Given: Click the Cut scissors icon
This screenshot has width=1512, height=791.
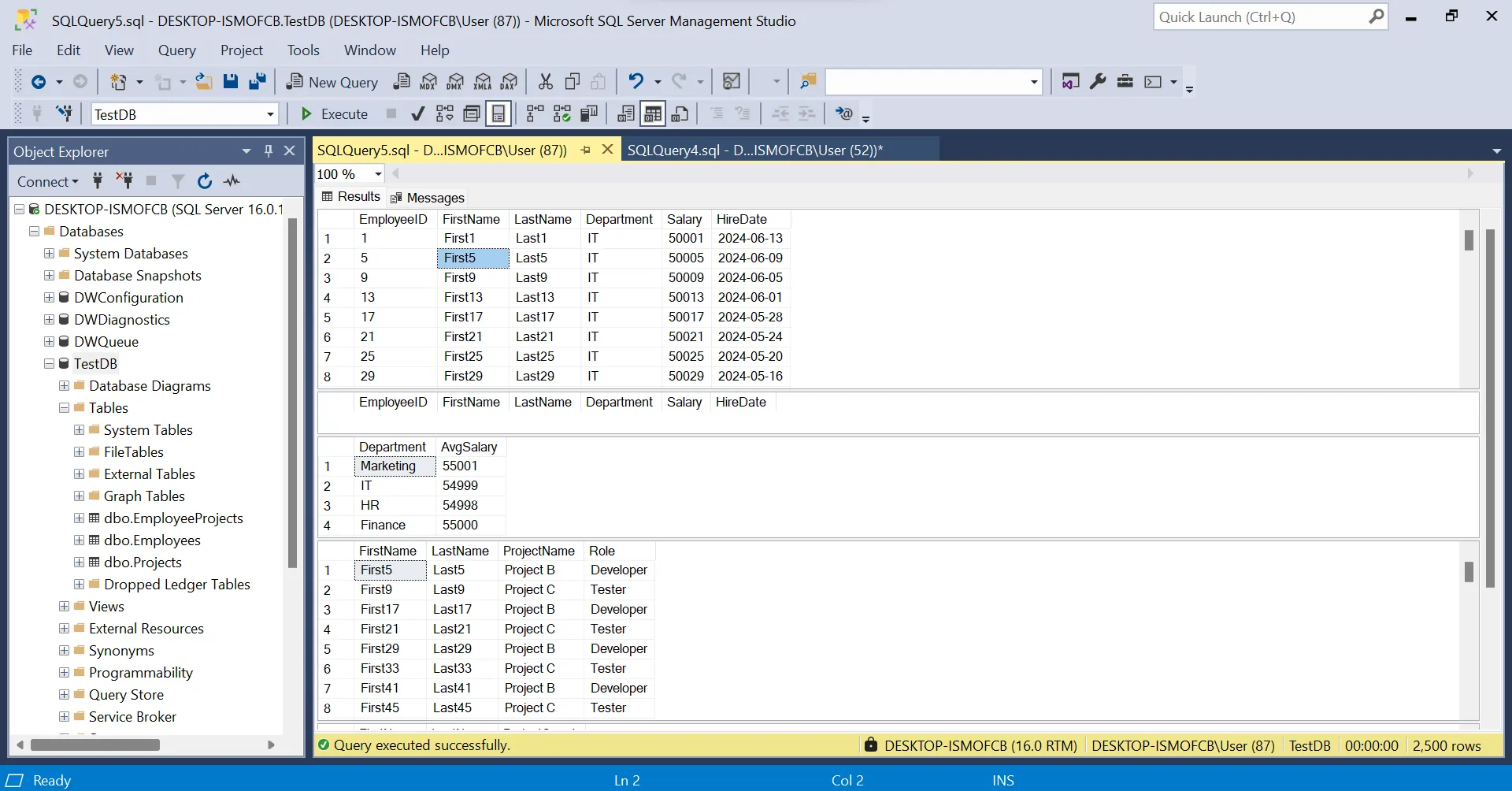Looking at the screenshot, I should [545, 82].
